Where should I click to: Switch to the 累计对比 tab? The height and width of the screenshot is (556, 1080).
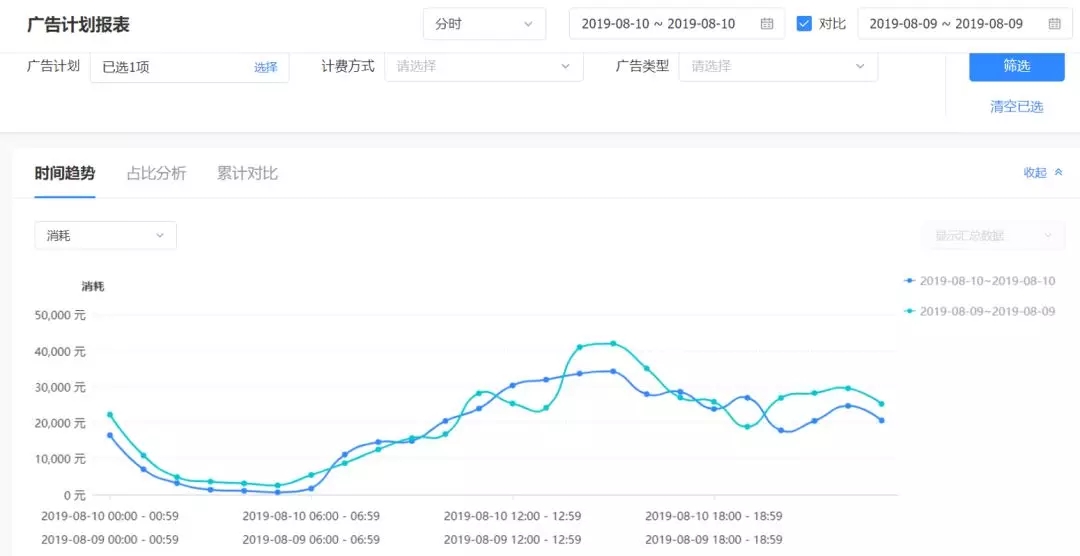247,173
